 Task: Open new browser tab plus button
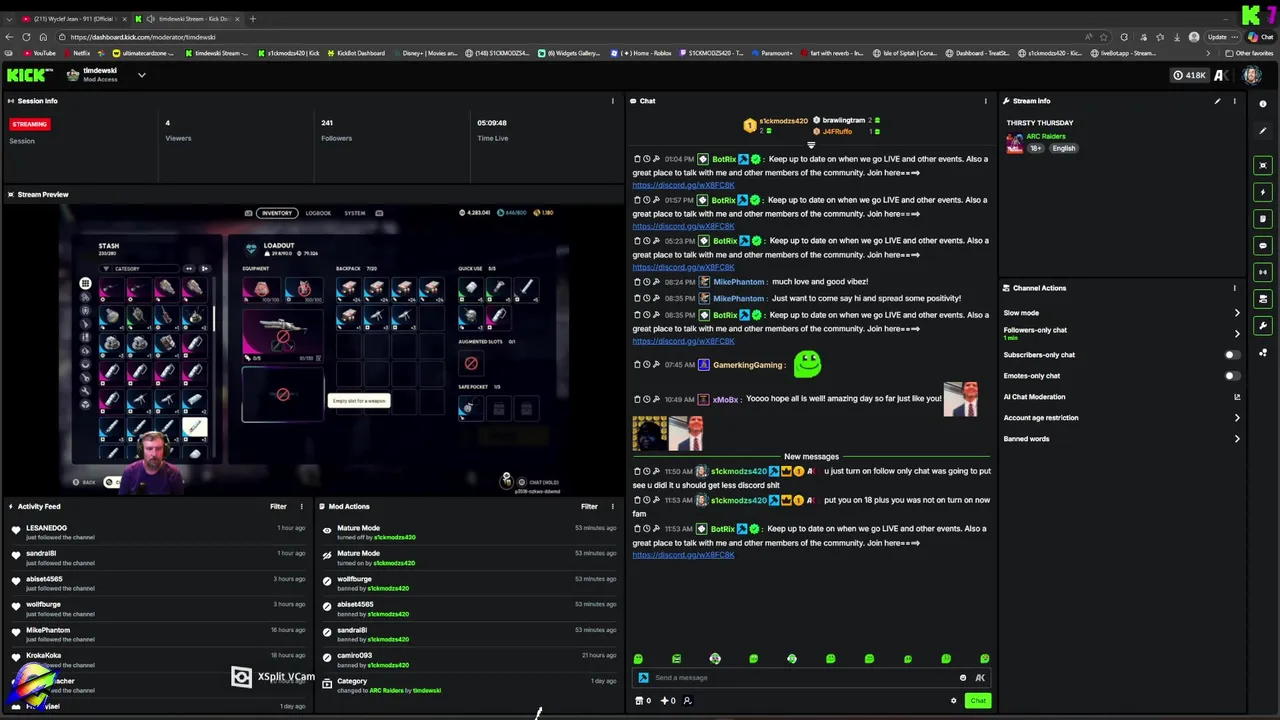point(252,19)
